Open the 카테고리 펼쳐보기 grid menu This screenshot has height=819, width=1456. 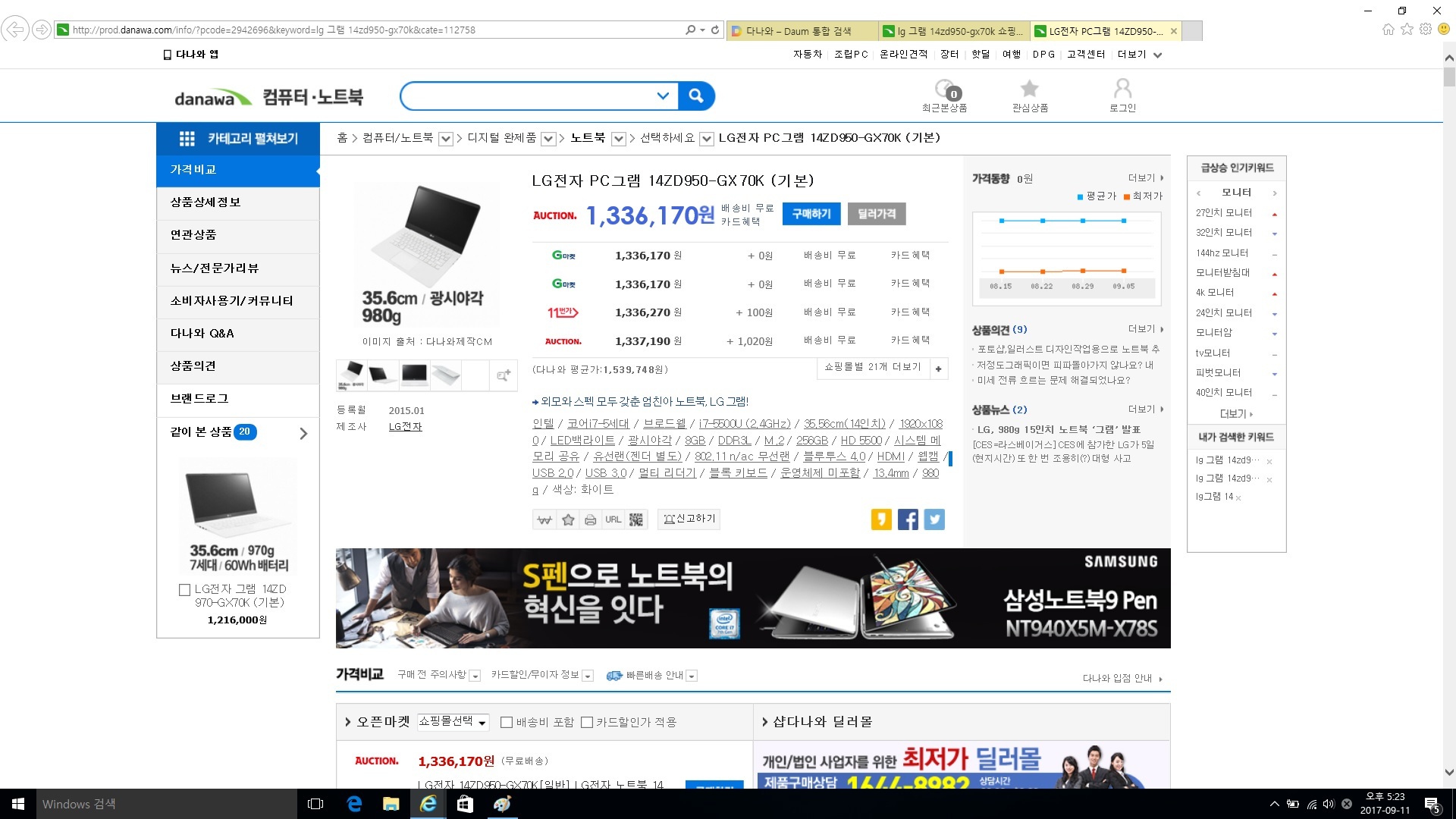point(238,139)
